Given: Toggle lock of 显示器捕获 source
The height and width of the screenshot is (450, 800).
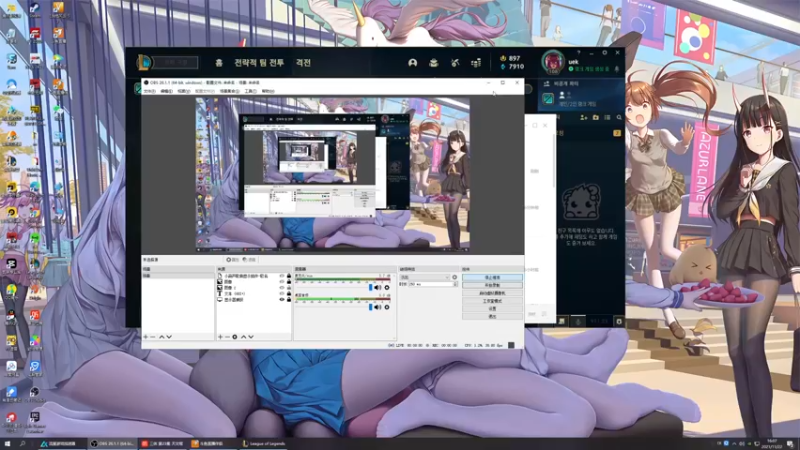Looking at the screenshot, I should click(x=289, y=299).
